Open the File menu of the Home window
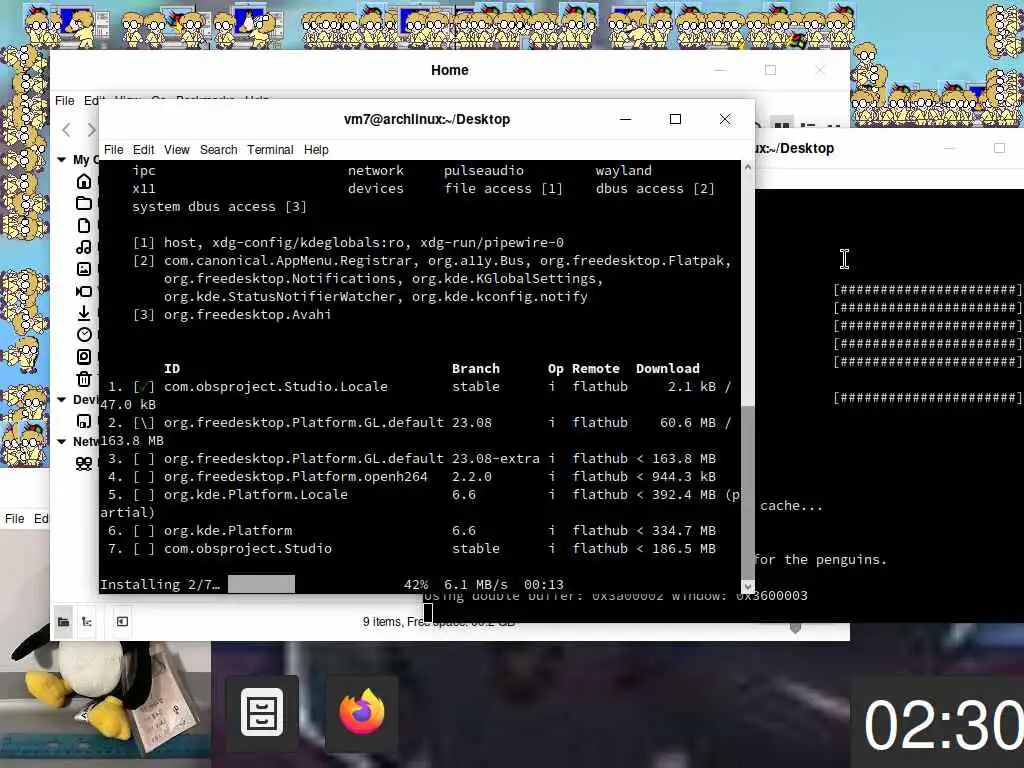This screenshot has height=768, width=1024. coord(65,101)
